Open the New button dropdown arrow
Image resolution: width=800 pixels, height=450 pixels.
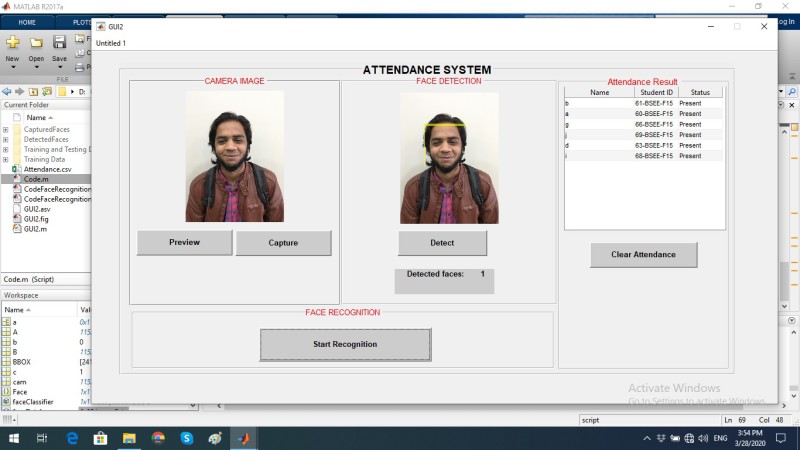[13, 67]
